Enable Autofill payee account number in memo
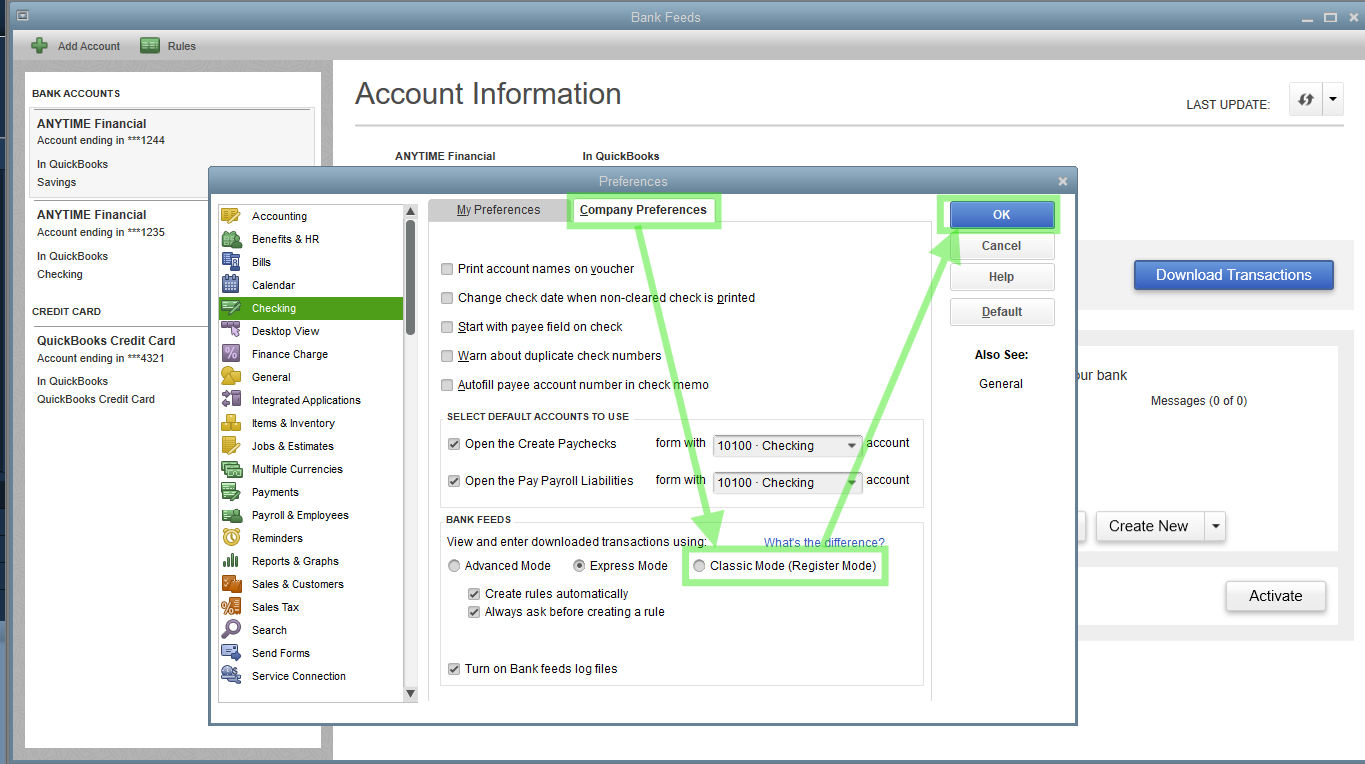 447,385
